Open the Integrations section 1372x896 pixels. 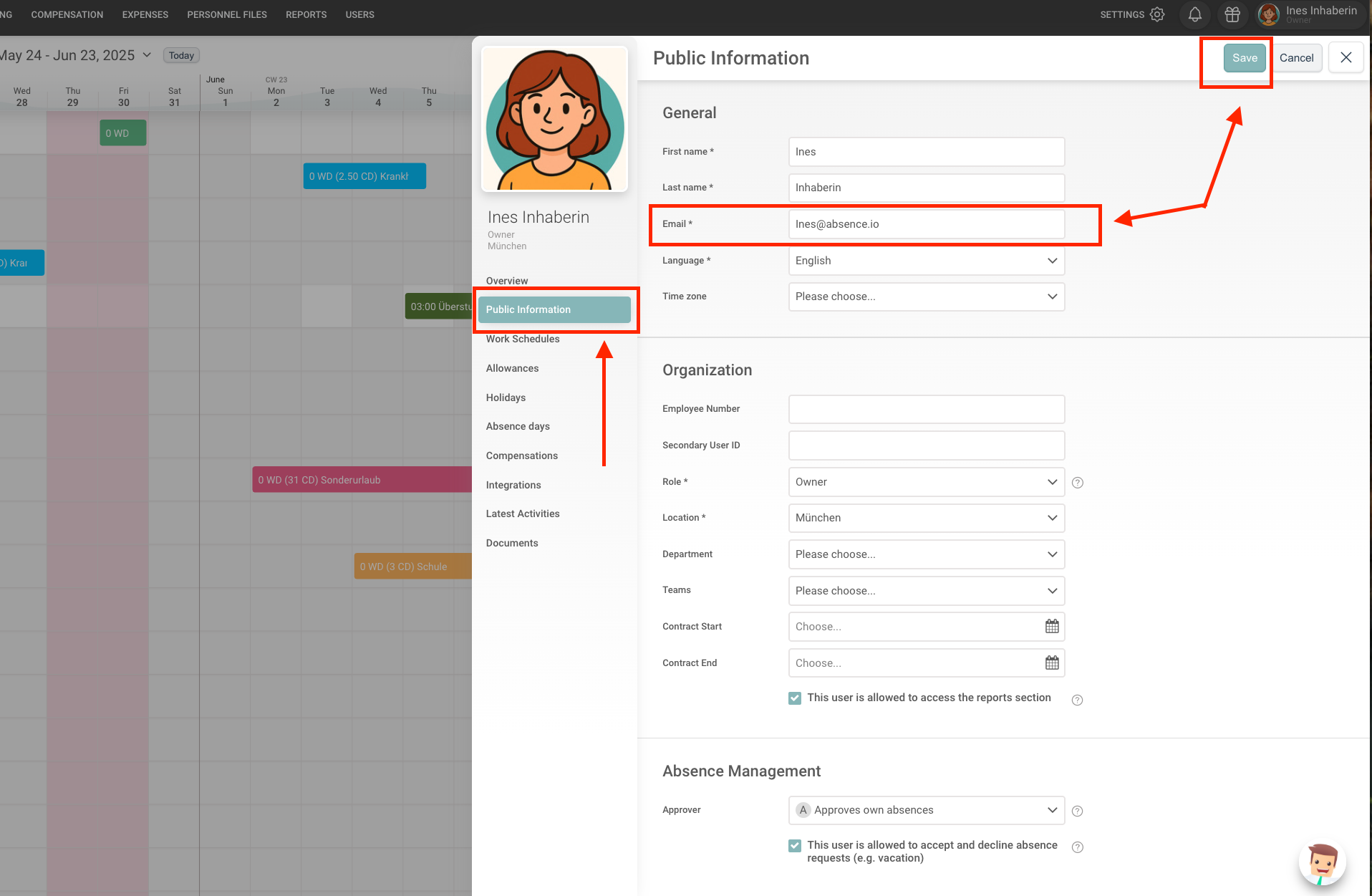(x=513, y=485)
